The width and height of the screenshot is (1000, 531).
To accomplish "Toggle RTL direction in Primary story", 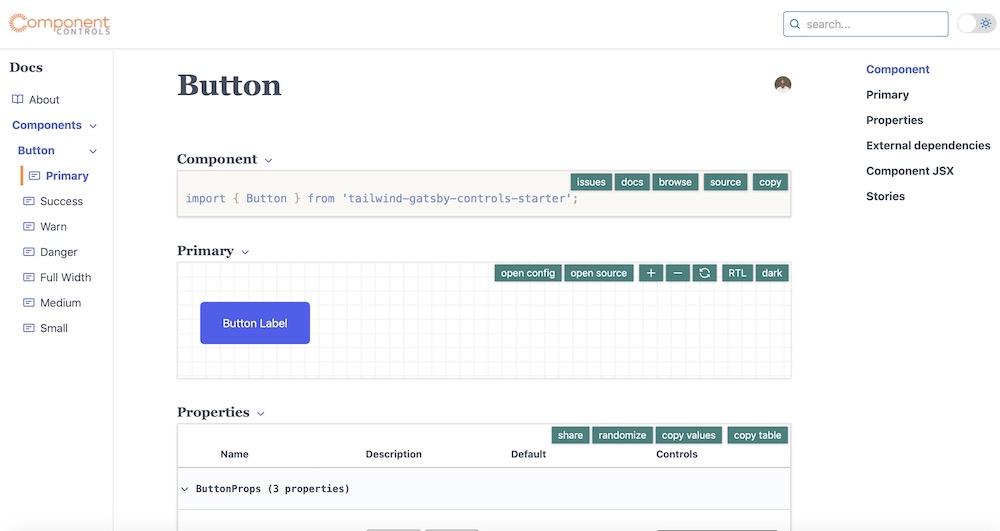I will coord(737,273).
